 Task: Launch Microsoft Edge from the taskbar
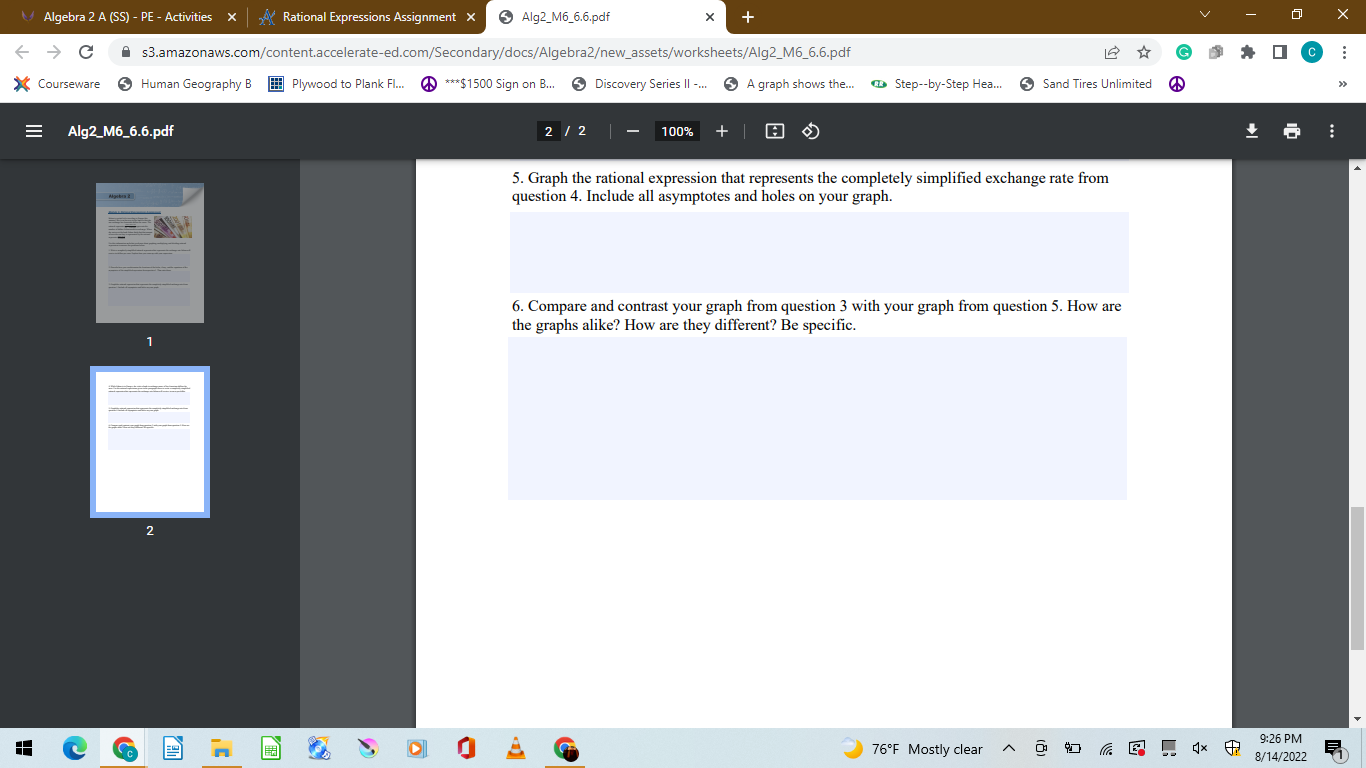pos(75,748)
